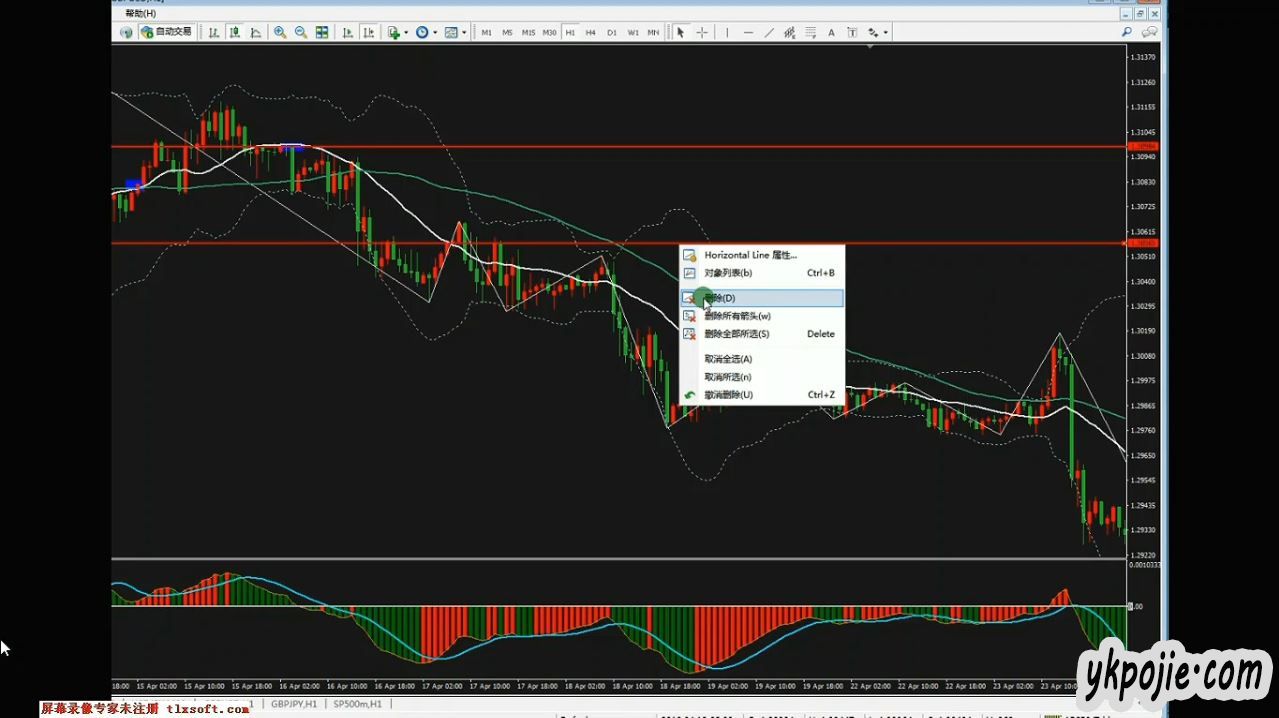
Task: Open the 帮助(H) help menu
Action: [x=141, y=13]
